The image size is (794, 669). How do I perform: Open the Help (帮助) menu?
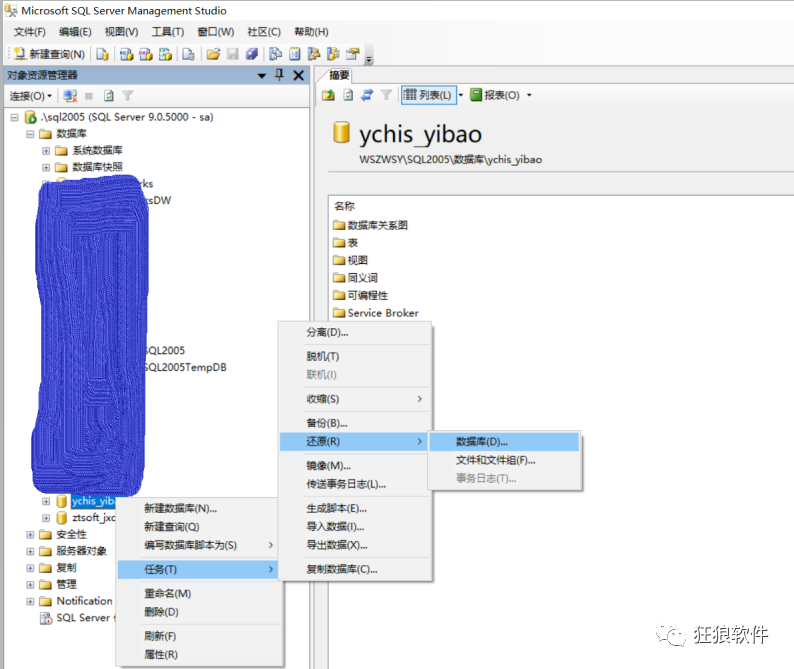coord(311,32)
